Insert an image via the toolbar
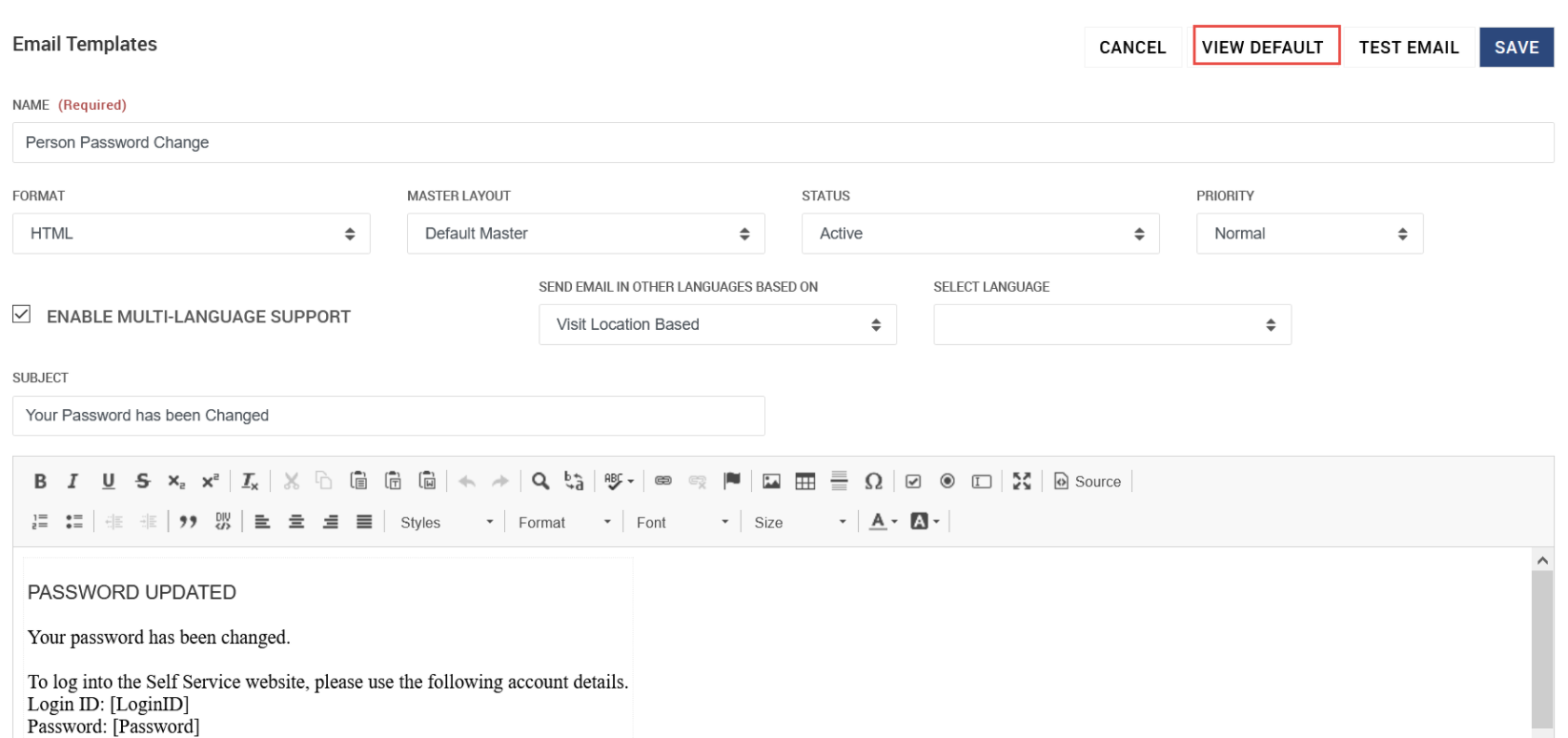 pyautogui.click(x=771, y=482)
